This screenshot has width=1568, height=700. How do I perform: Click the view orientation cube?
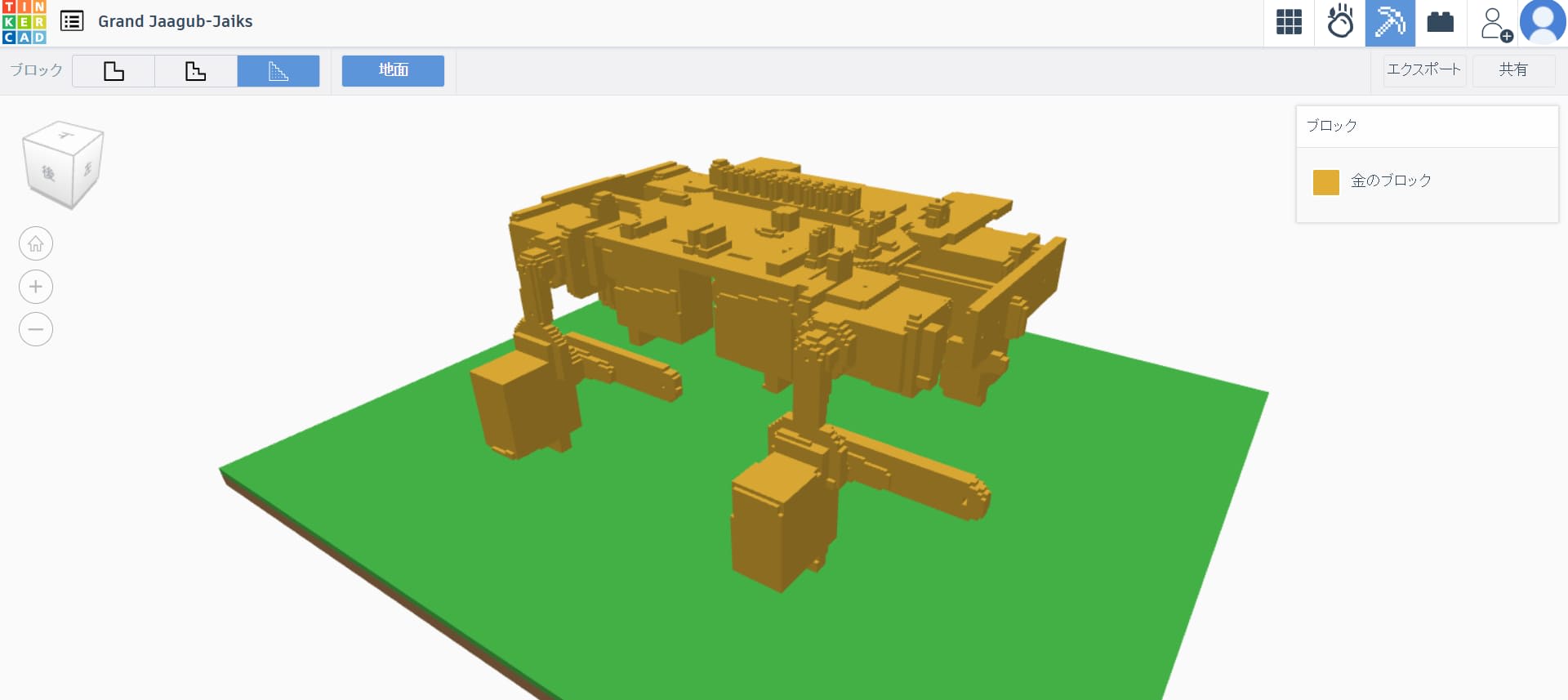(63, 165)
